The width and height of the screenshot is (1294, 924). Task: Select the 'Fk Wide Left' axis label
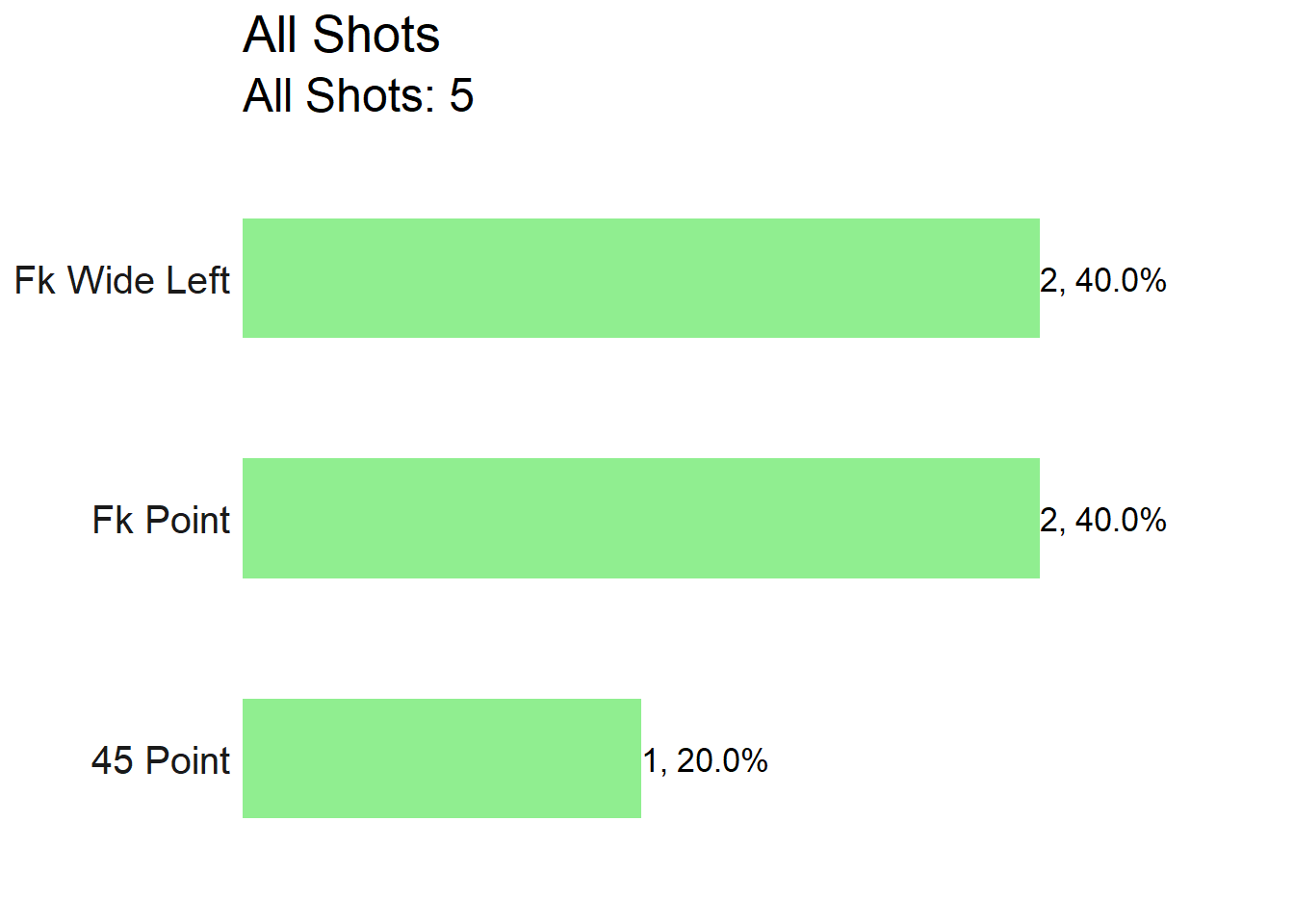coord(122,280)
